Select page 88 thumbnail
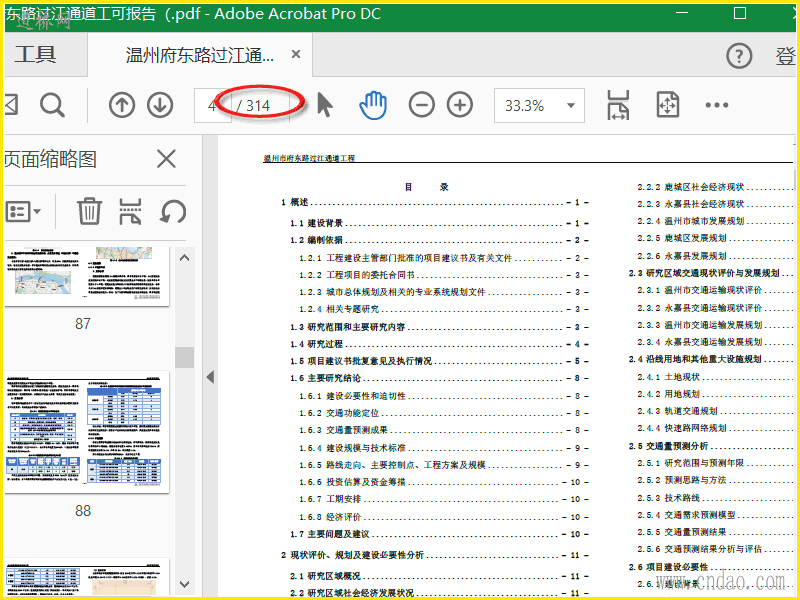The width and height of the screenshot is (800, 600). [87, 432]
